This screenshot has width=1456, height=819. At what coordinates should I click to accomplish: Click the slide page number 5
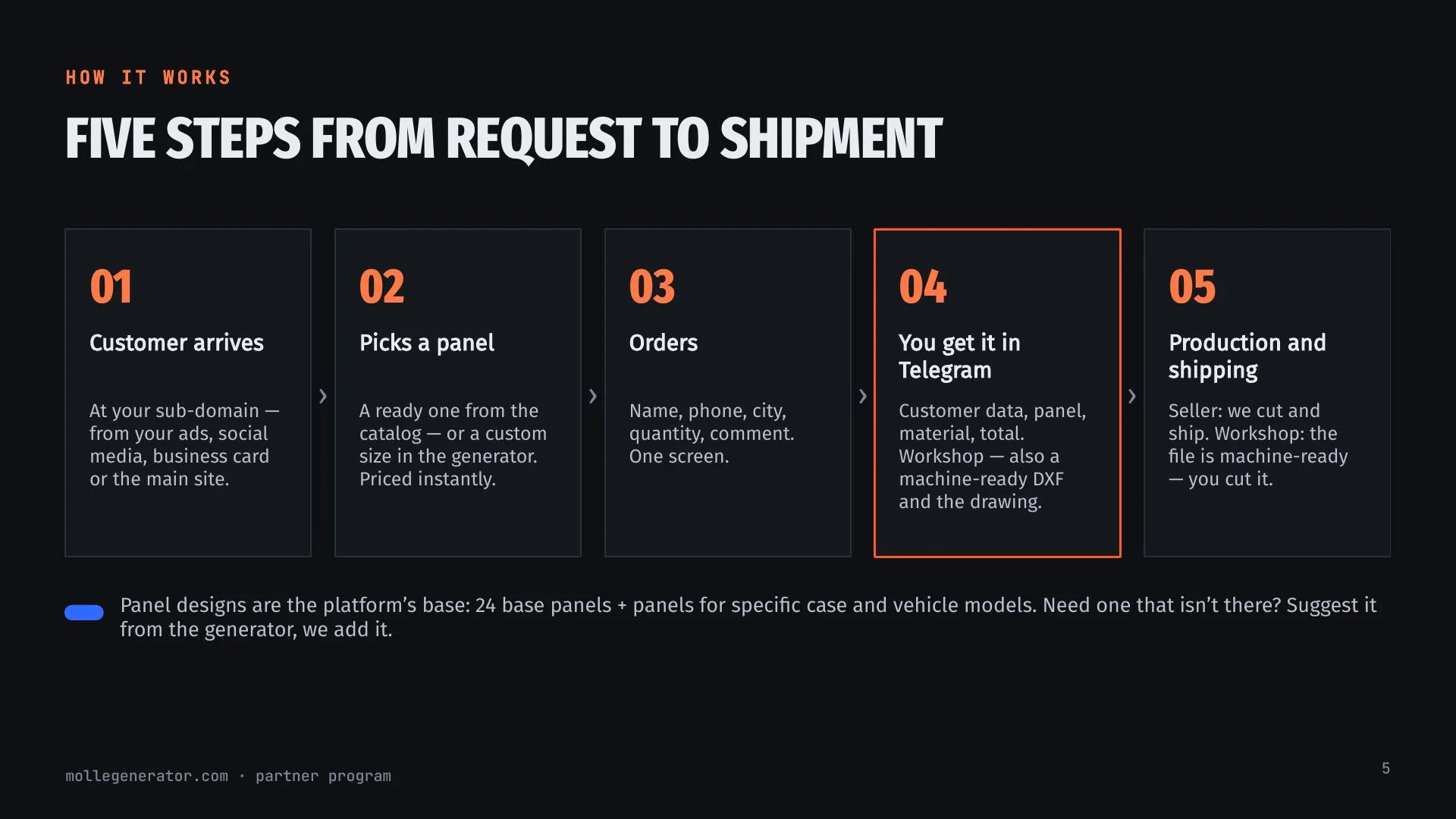click(x=1385, y=768)
